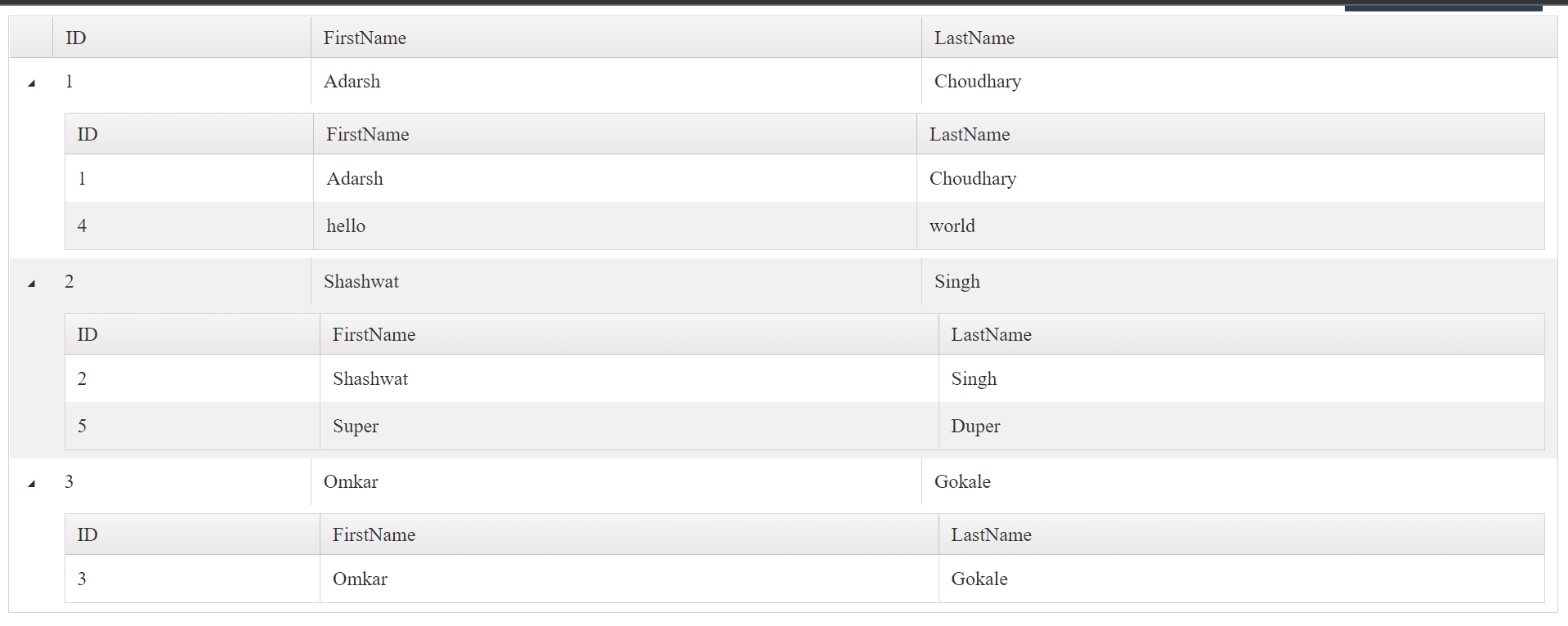
Task: Click LastName header in Omkar's detail grid
Action: pyautogui.click(x=991, y=534)
